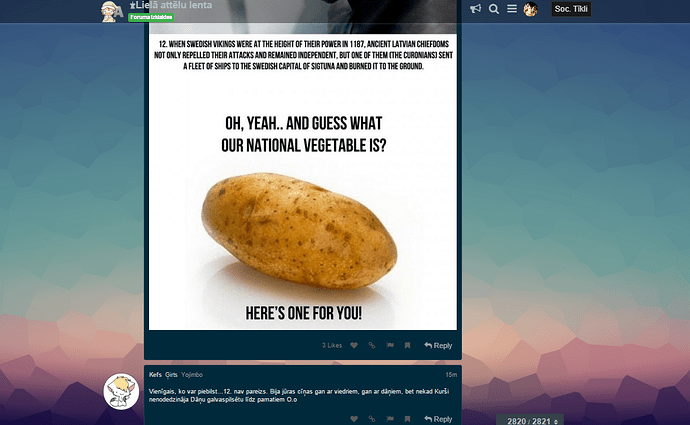Copy share link of Kefs comment
This screenshot has height=425, width=690.
click(x=372, y=419)
